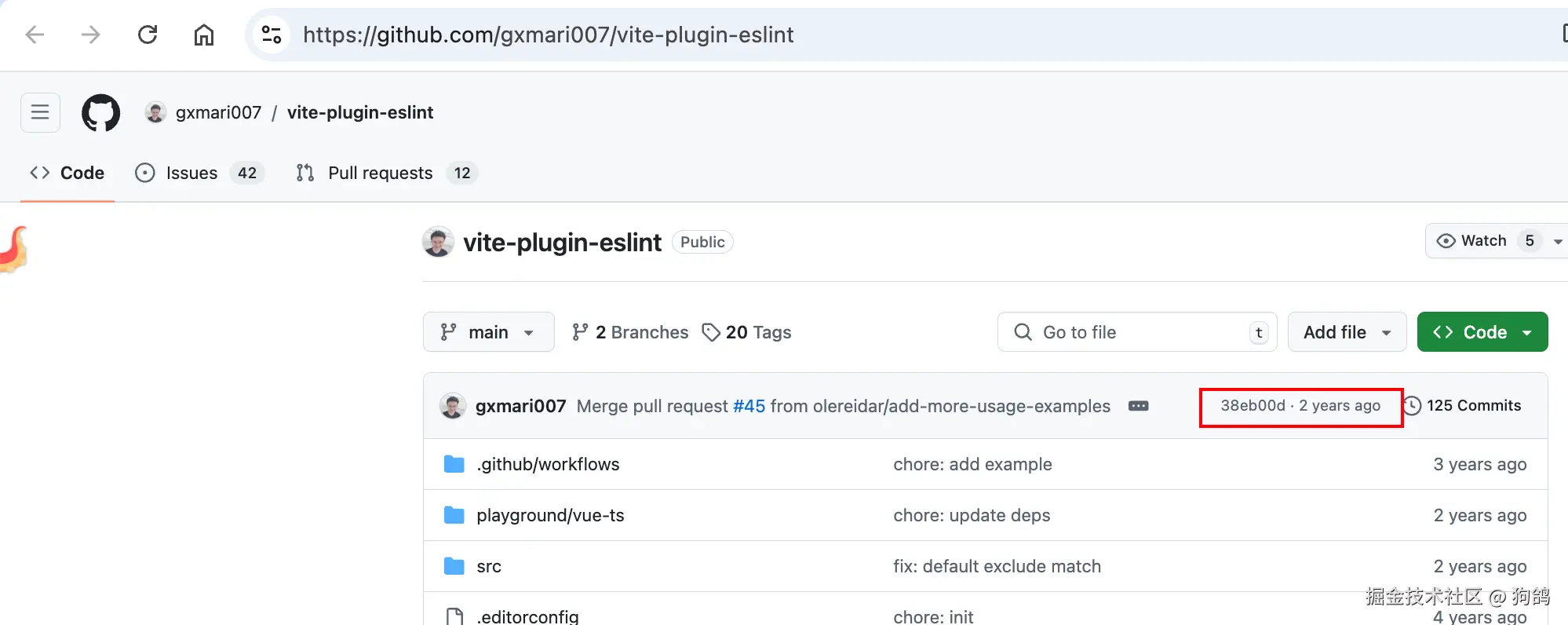Viewport: 1568px width, 625px height.
Task: Open the 'chore: add example' commit
Action: coord(972,464)
